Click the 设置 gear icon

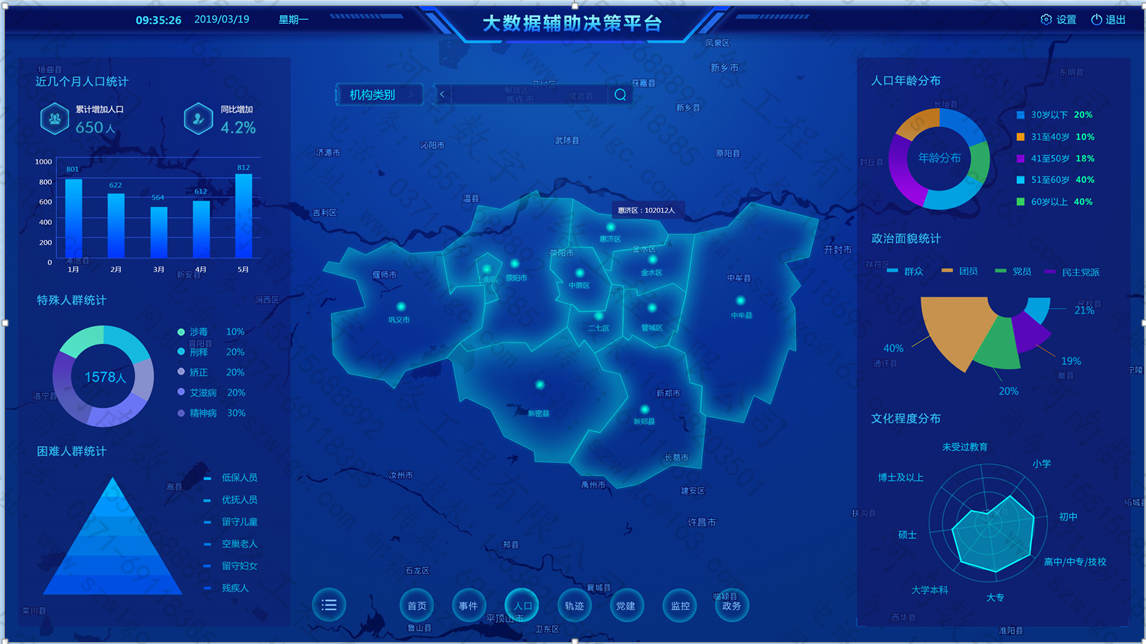[1046, 20]
